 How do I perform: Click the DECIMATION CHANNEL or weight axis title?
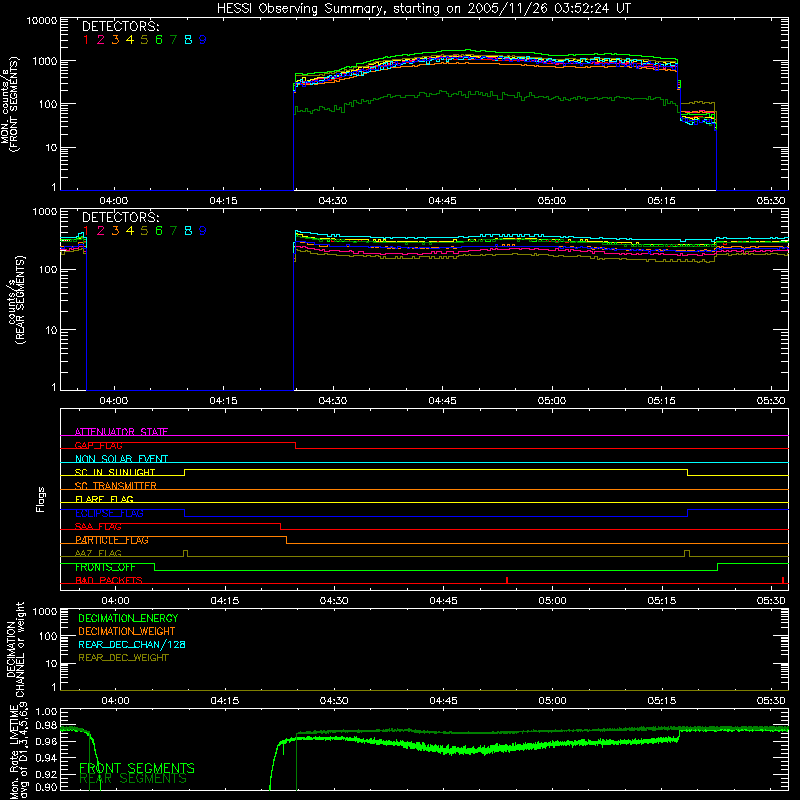coord(15,650)
